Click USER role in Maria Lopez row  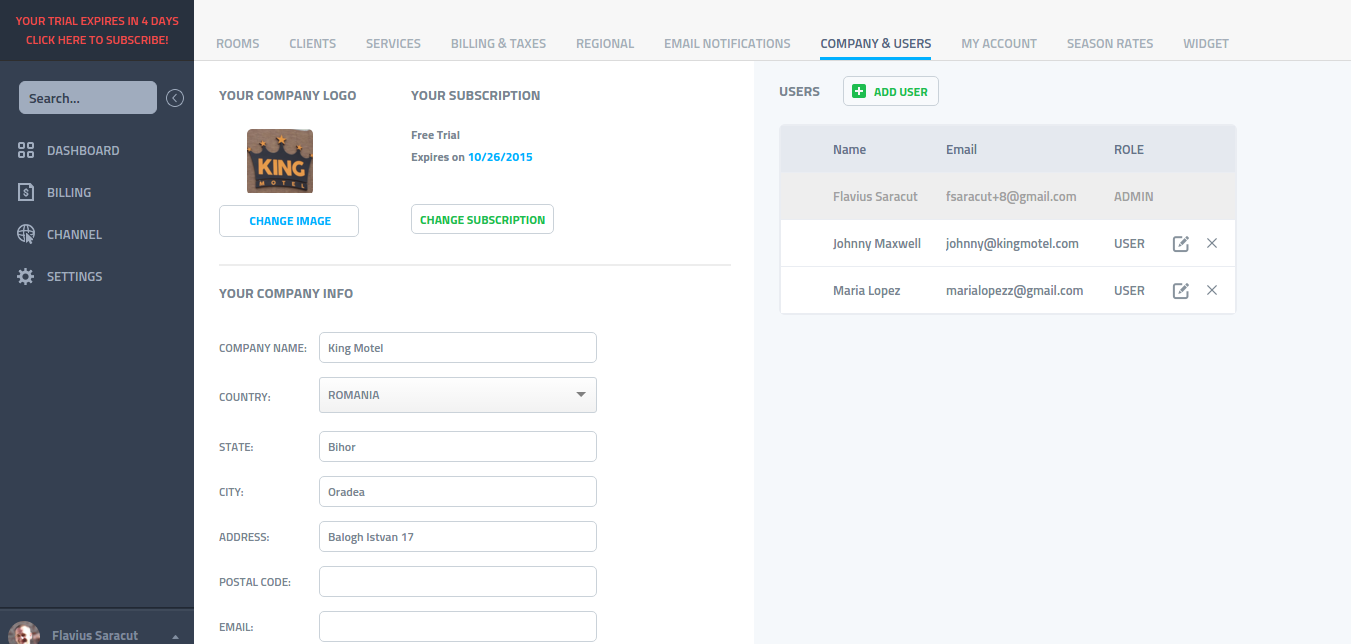click(1129, 291)
